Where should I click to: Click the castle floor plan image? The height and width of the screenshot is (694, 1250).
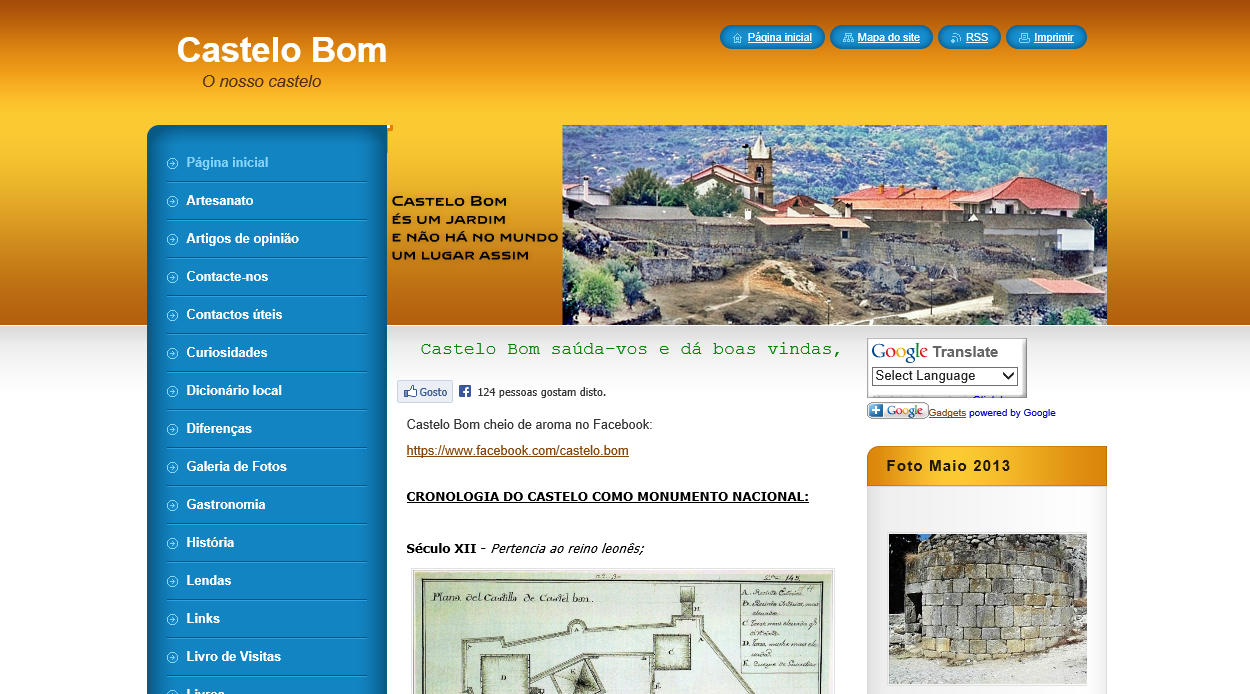622,632
